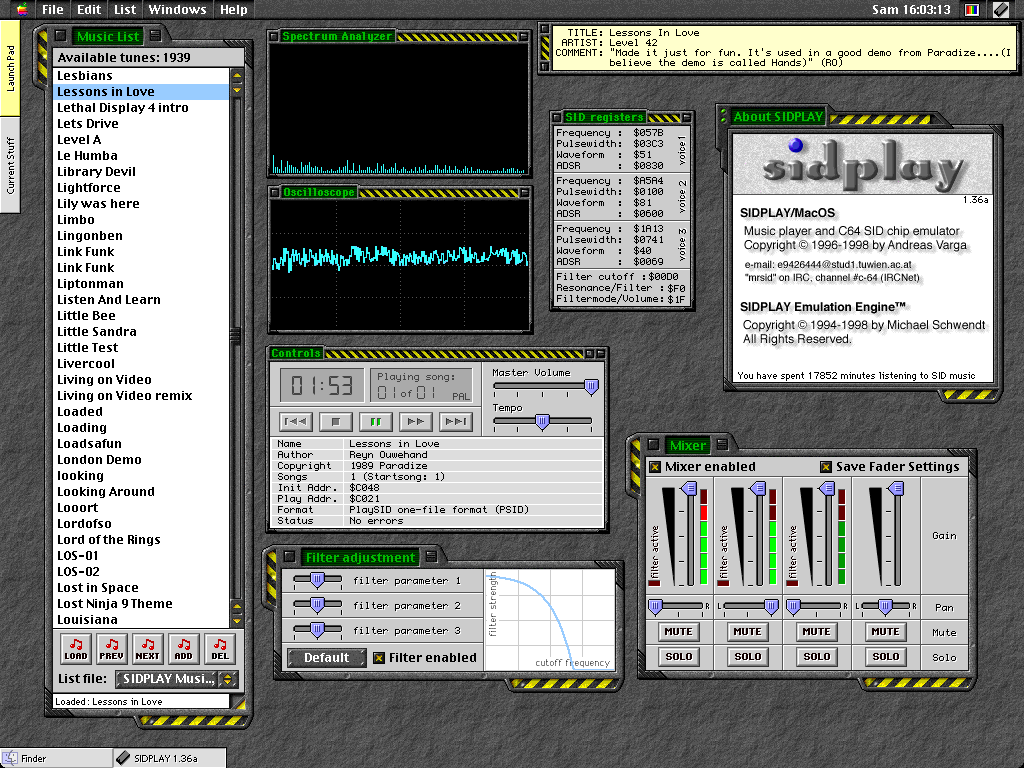
Task: Mute the first mixer channel
Action: click(679, 632)
